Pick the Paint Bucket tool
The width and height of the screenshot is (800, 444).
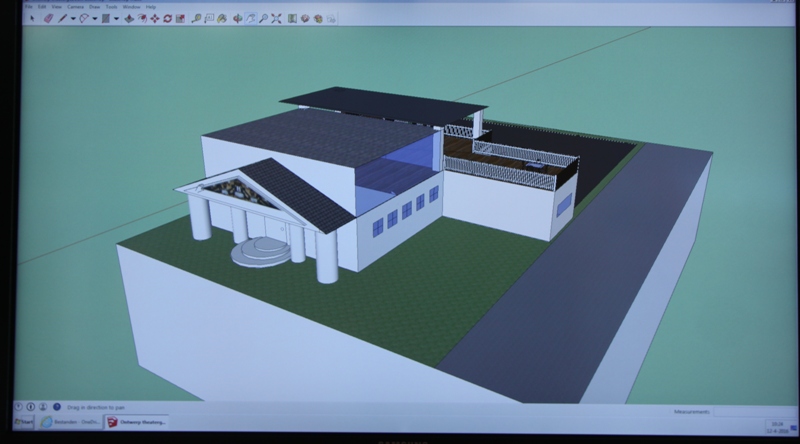223,18
